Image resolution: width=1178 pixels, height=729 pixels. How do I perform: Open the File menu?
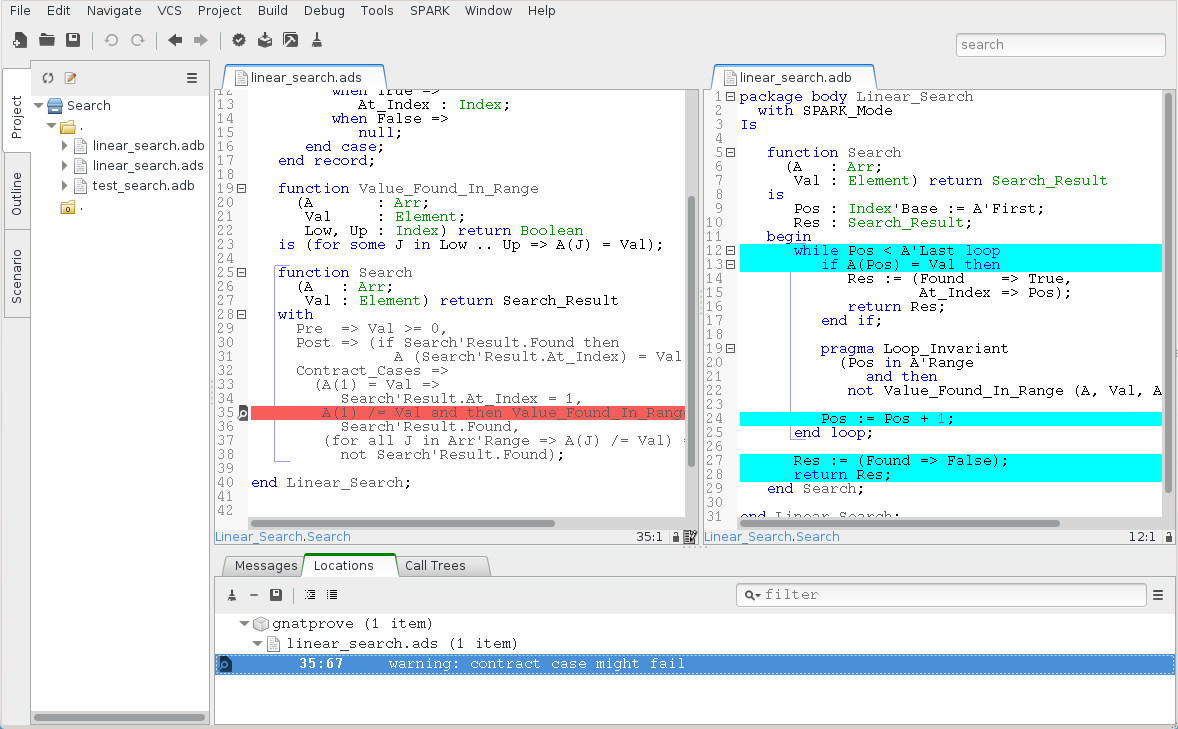pos(20,11)
